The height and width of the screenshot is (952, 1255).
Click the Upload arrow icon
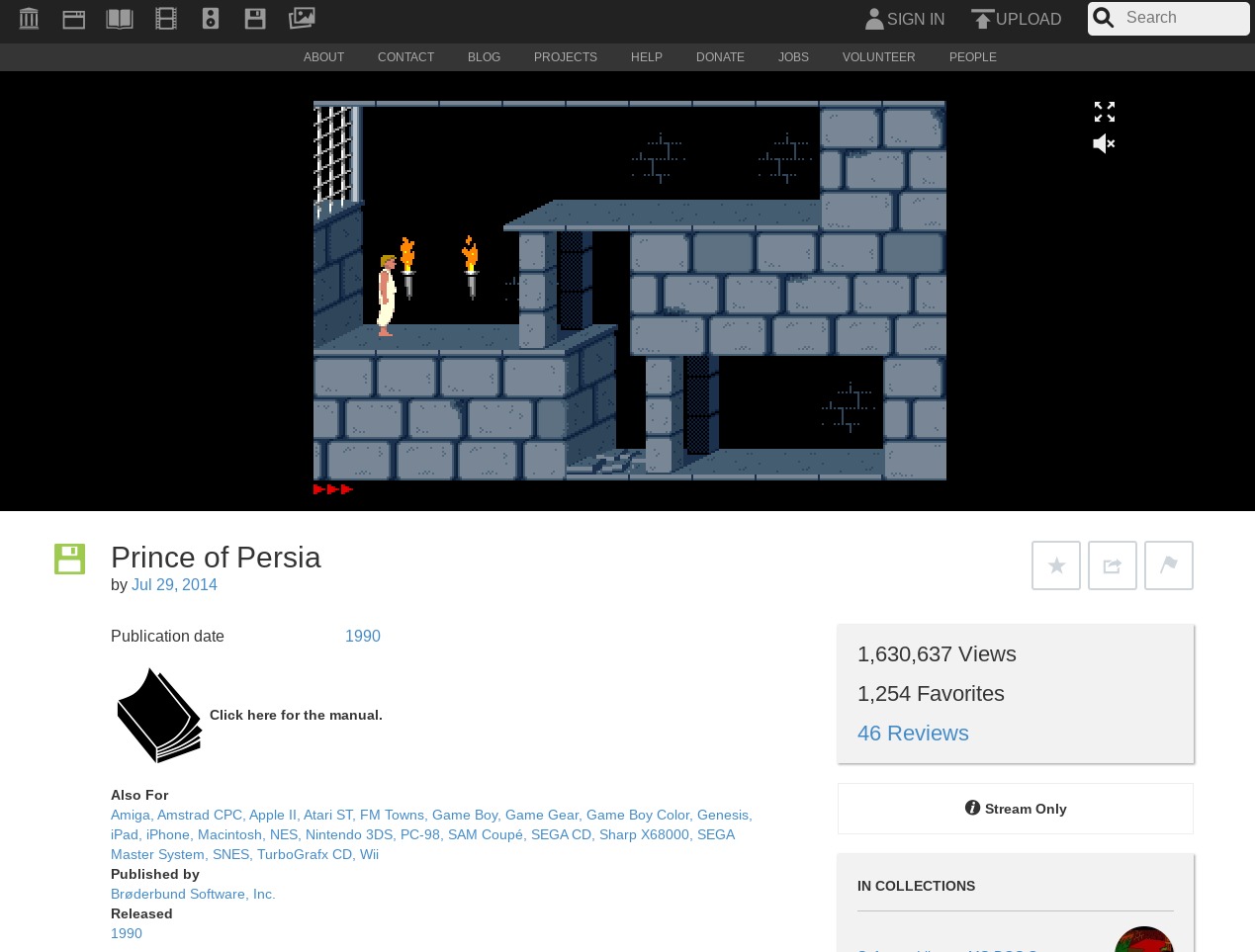(x=982, y=19)
